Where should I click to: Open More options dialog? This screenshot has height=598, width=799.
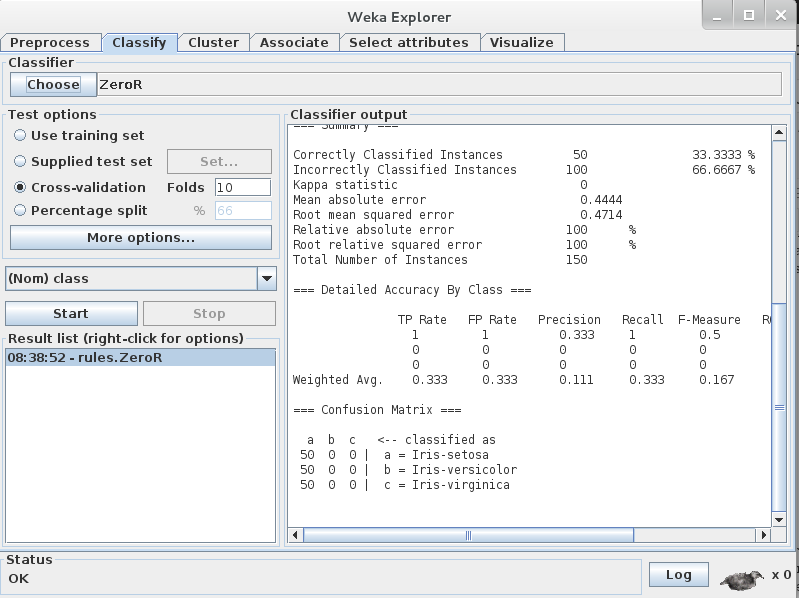tap(141, 238)
